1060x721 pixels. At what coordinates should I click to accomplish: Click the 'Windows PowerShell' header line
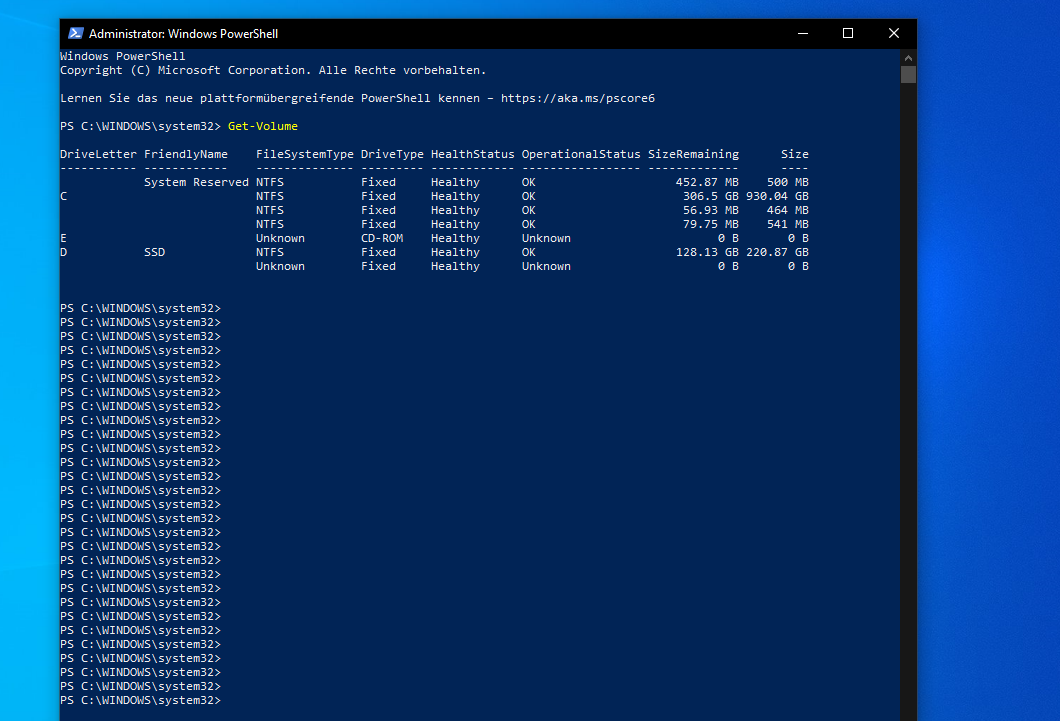point(122,56)
